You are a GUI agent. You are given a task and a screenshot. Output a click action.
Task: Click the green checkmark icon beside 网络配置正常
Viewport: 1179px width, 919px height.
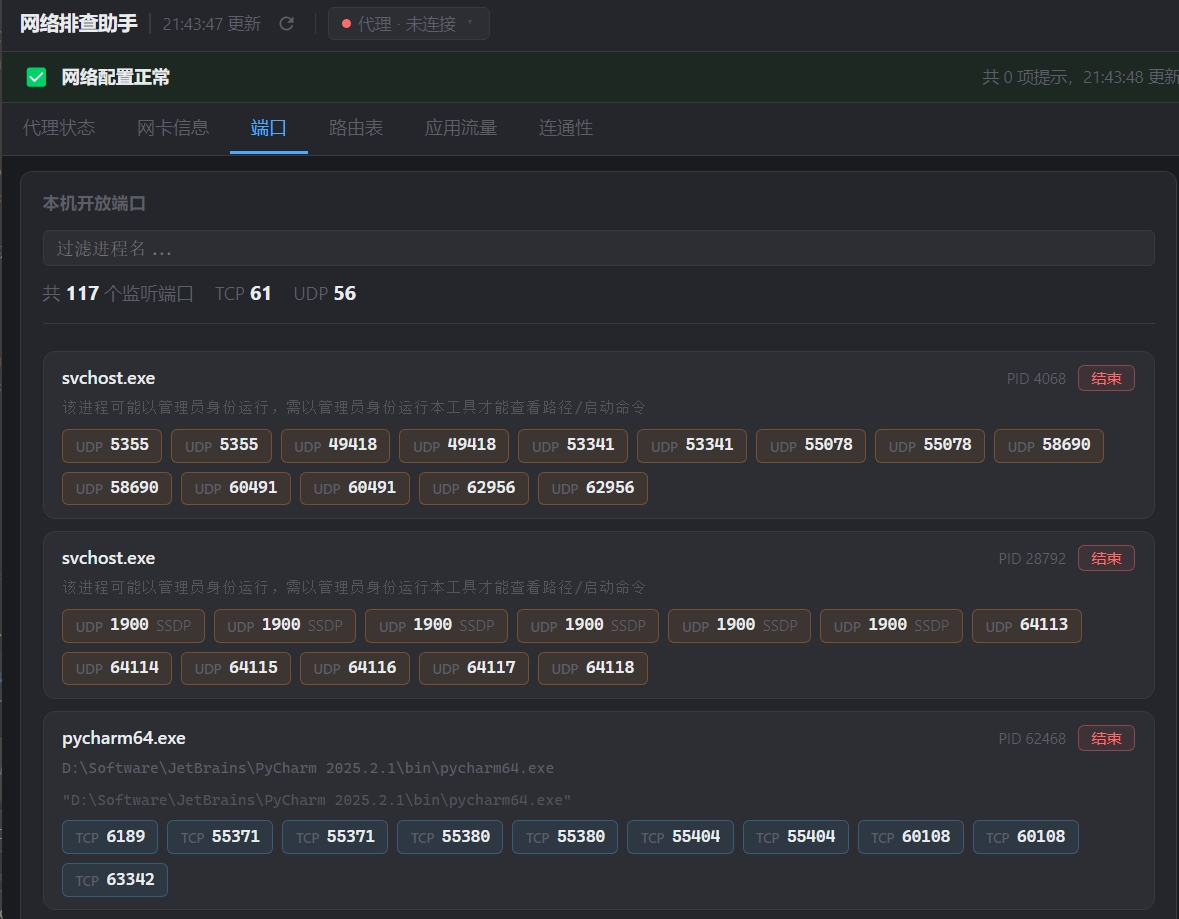[36, 77]
